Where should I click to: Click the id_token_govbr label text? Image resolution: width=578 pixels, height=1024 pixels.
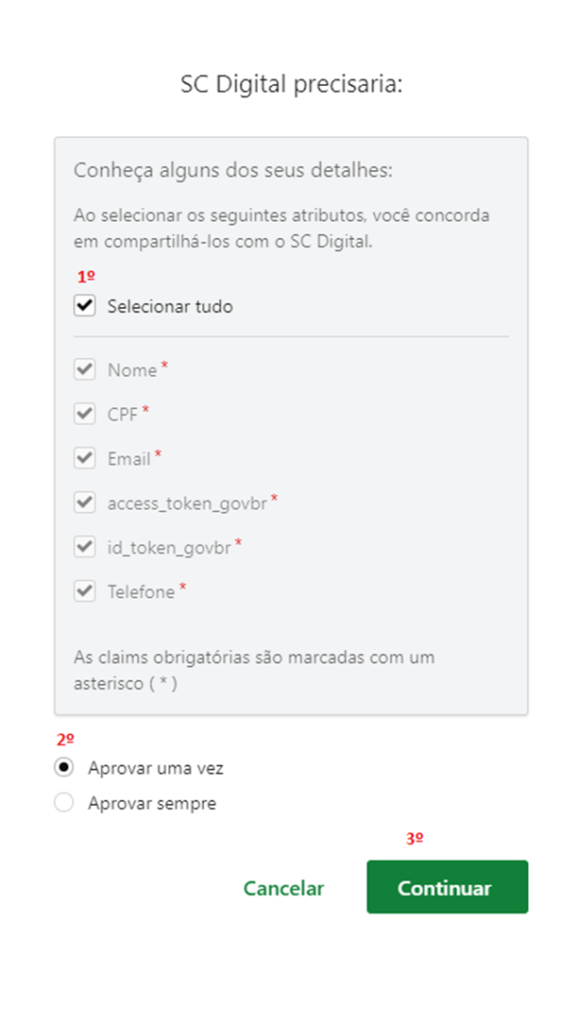coord(169,547)
